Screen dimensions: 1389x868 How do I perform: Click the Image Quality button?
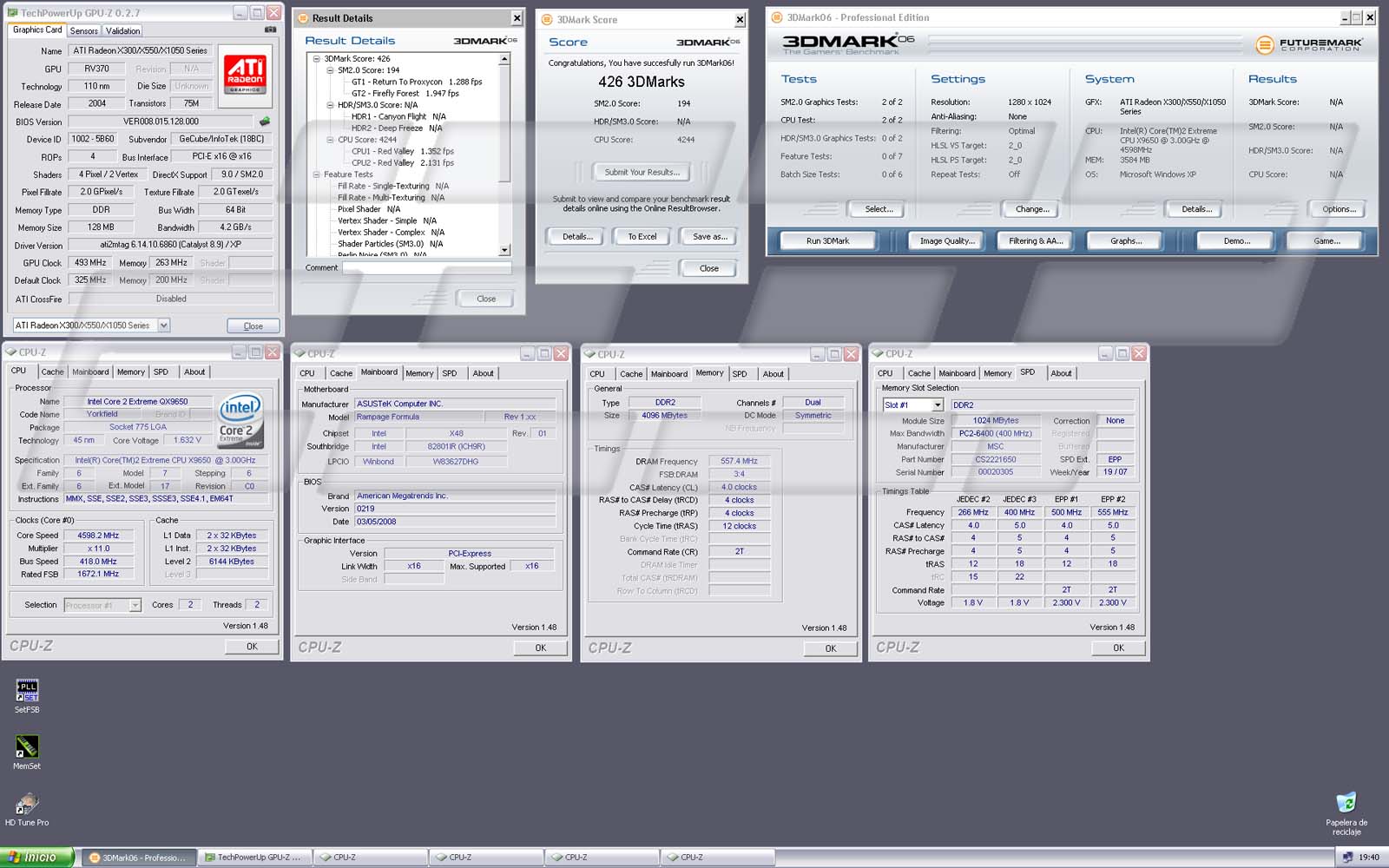tap(947, 240)
